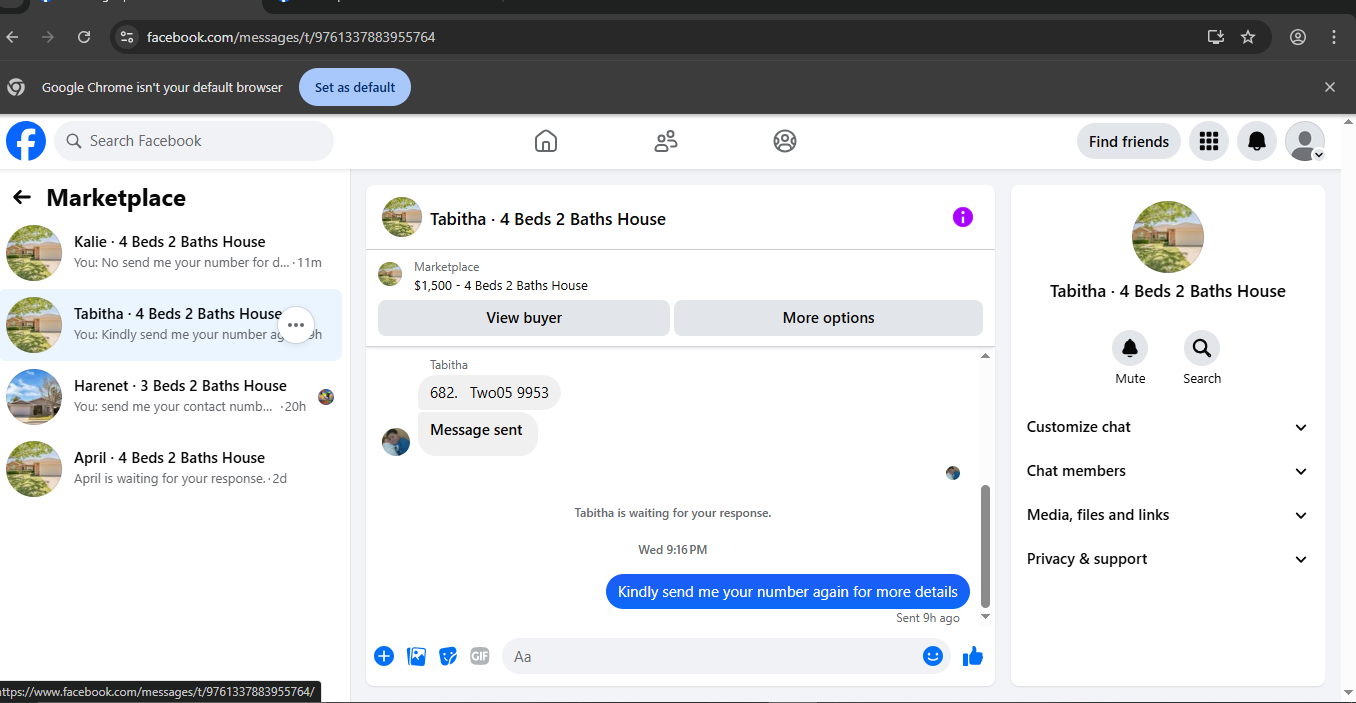
Task: Reload the page in Chrome
Action: [x=84, y=37]
